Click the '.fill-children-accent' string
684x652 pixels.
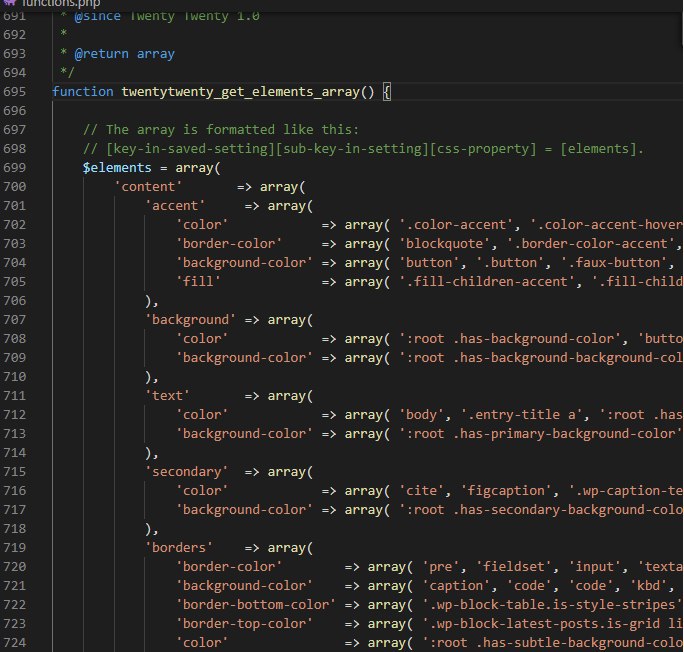pos(487,282)
